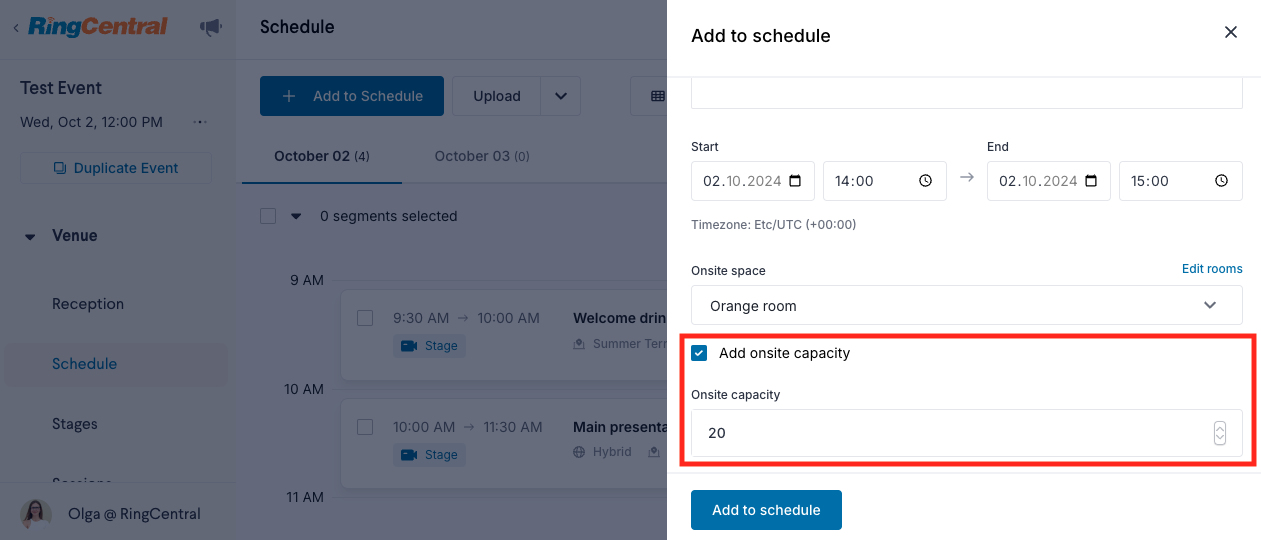Open the end date calendar picker icon
Viewport: 1261px width, 540px height.
click(x=1091, y=181)
